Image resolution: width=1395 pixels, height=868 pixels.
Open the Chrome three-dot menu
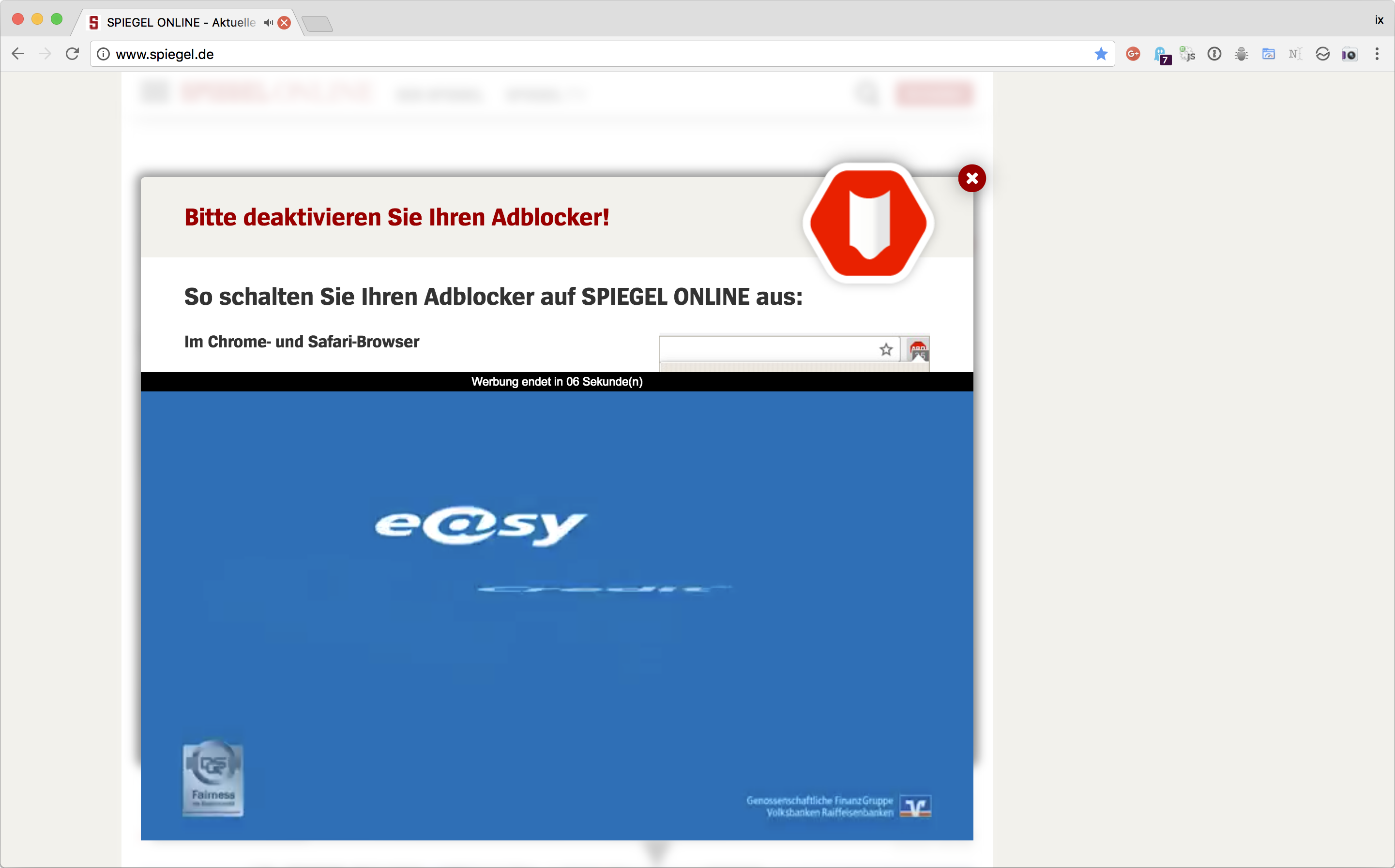[x=1377, y=54]
